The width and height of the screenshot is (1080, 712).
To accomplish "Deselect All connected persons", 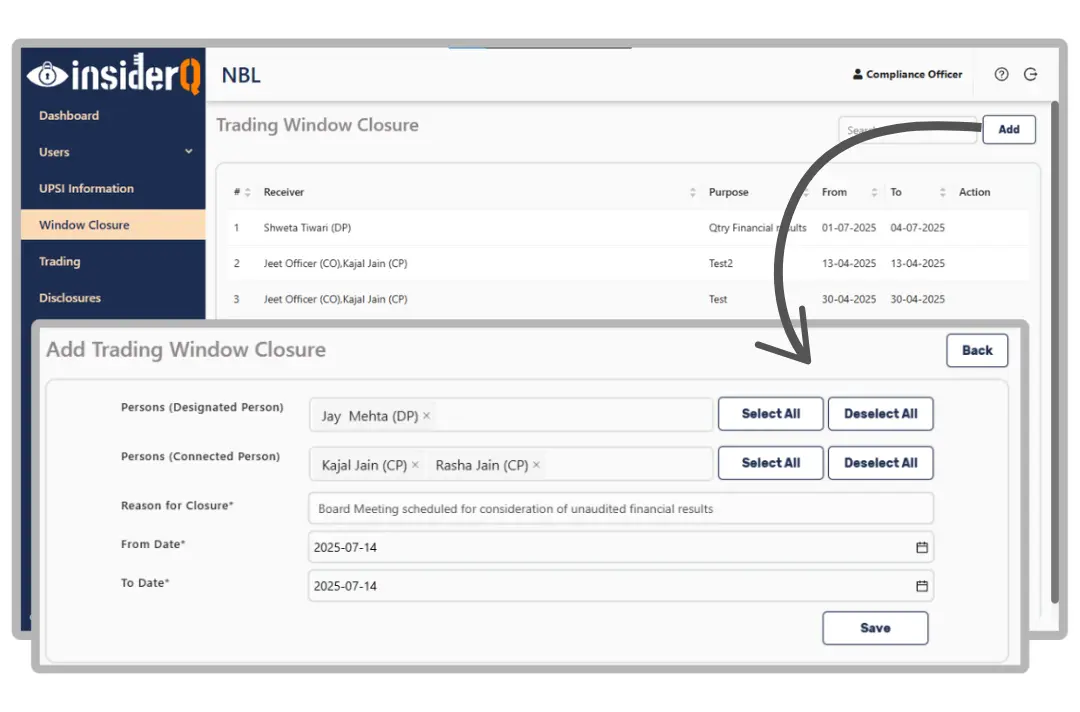I will [x=880, y=463].
